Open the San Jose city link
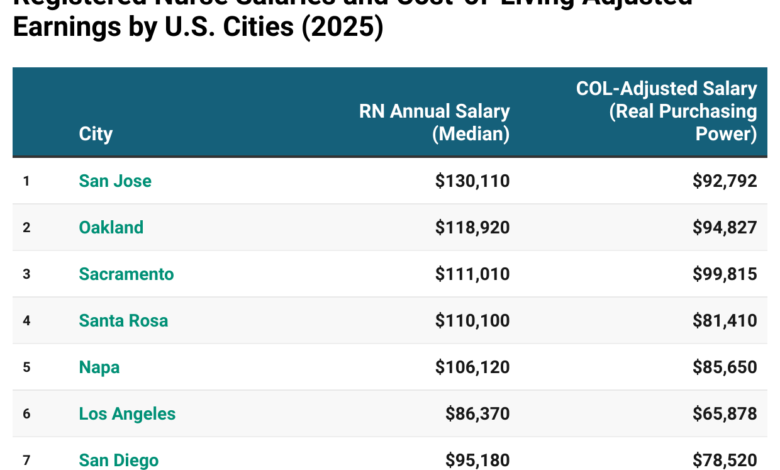 tap(115, 181)
